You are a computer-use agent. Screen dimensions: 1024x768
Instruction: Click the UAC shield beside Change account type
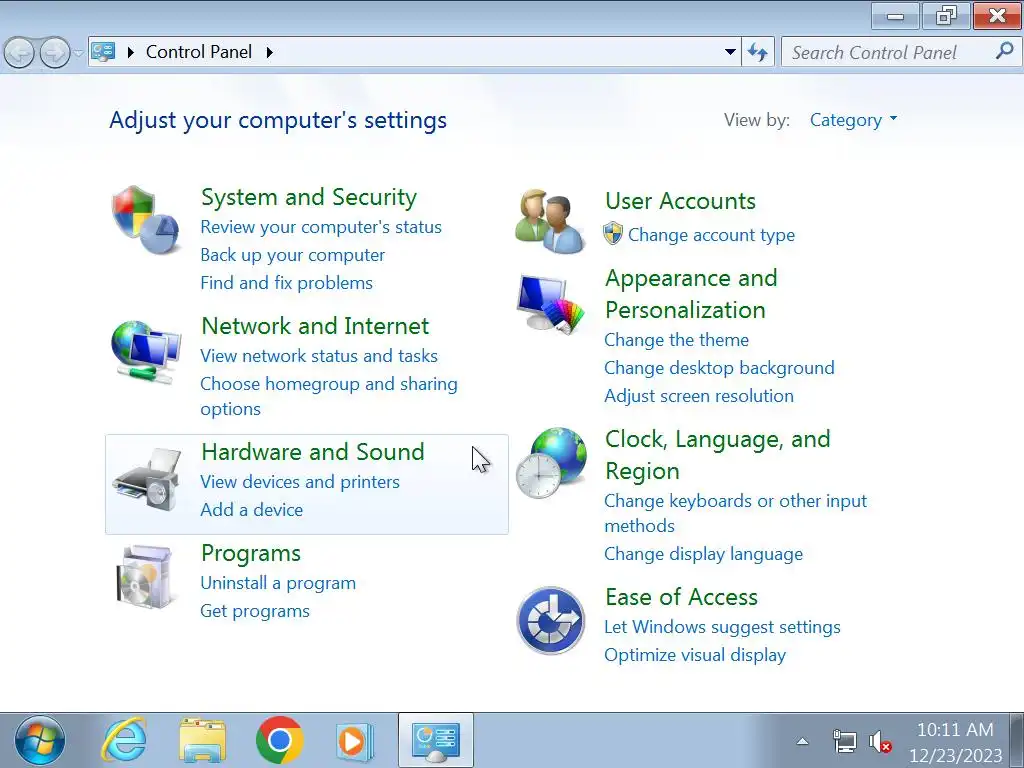[613, 234]
